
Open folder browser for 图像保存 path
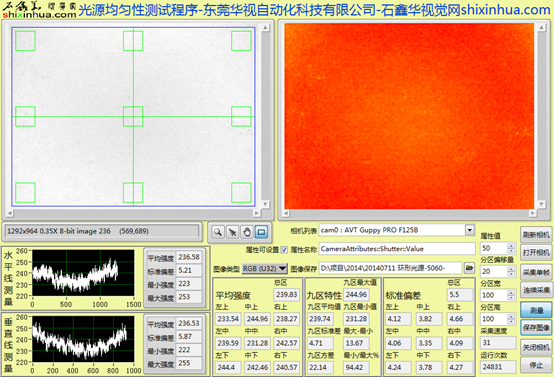coord(469,268)
